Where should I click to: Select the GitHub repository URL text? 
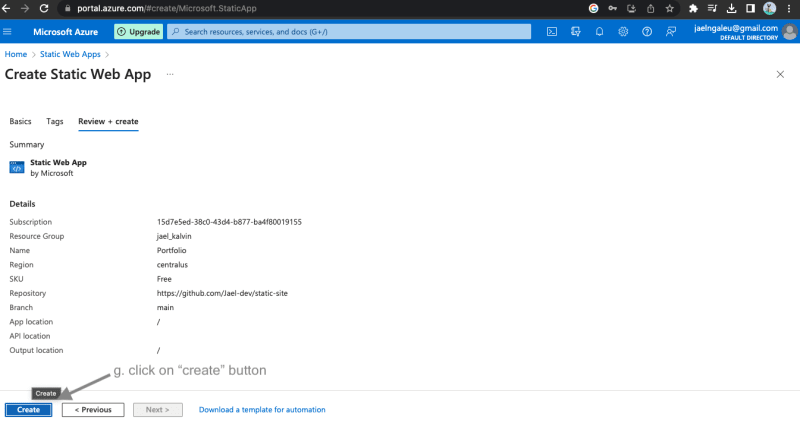(222, 293)
